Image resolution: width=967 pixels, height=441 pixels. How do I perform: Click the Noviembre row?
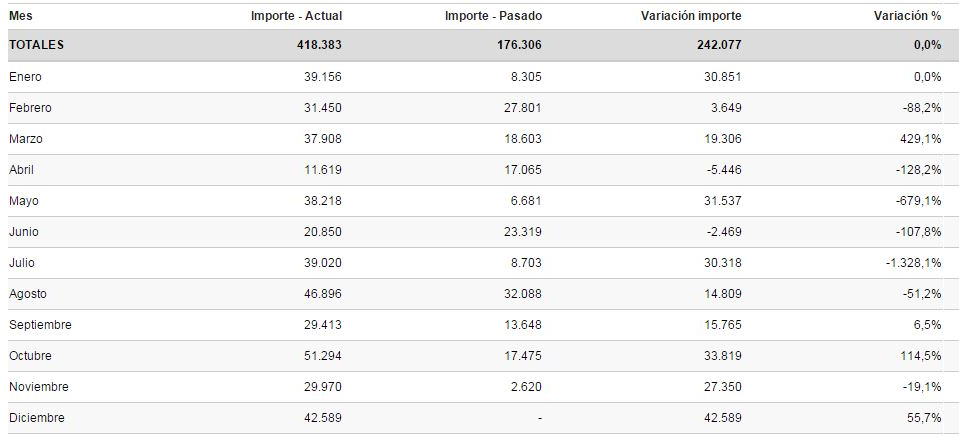coord(37,387)
